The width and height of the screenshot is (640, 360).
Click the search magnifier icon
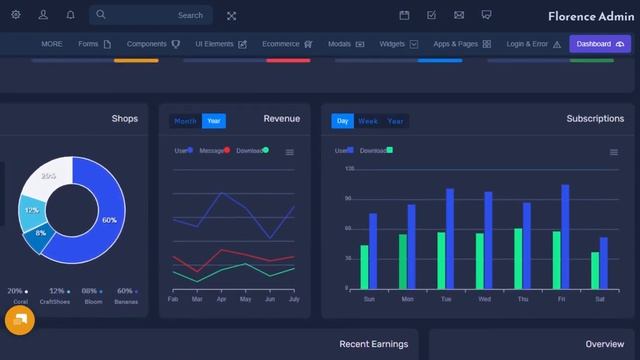pyautogui.click(x=101, y=15)
